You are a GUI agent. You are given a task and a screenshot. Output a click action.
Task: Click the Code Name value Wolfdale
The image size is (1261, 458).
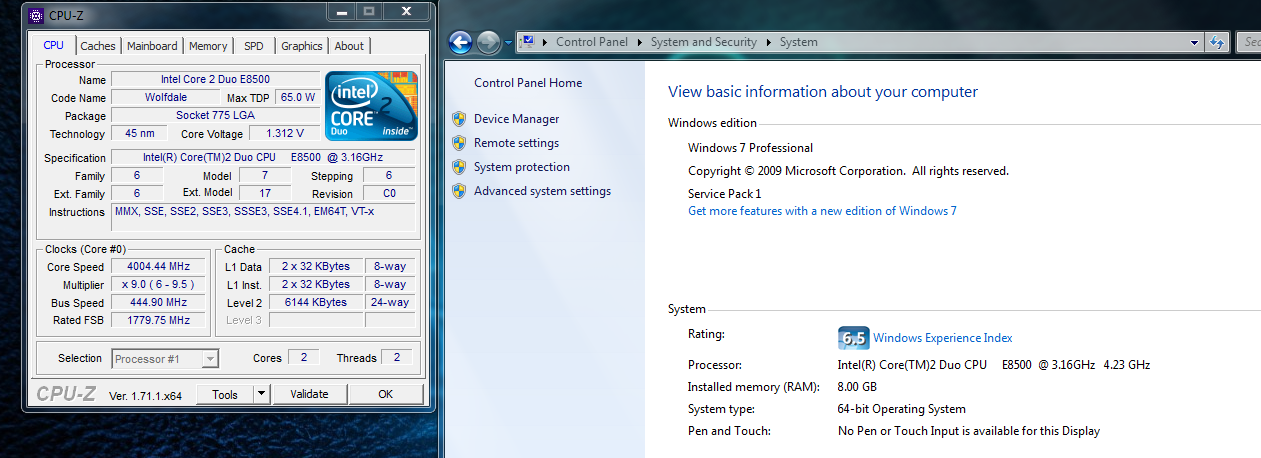pos(165,98)
